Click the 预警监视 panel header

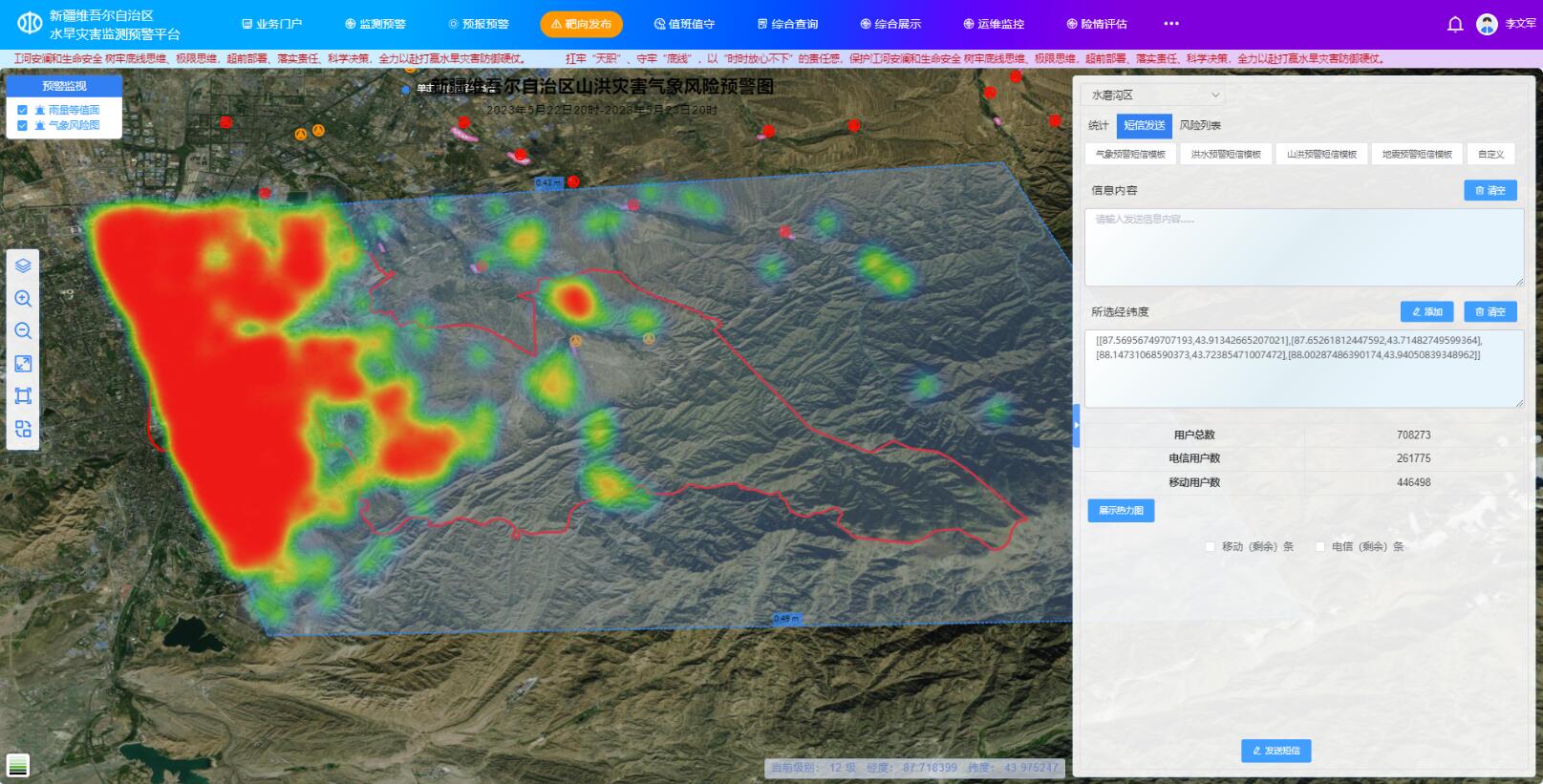tap(64, 86)
